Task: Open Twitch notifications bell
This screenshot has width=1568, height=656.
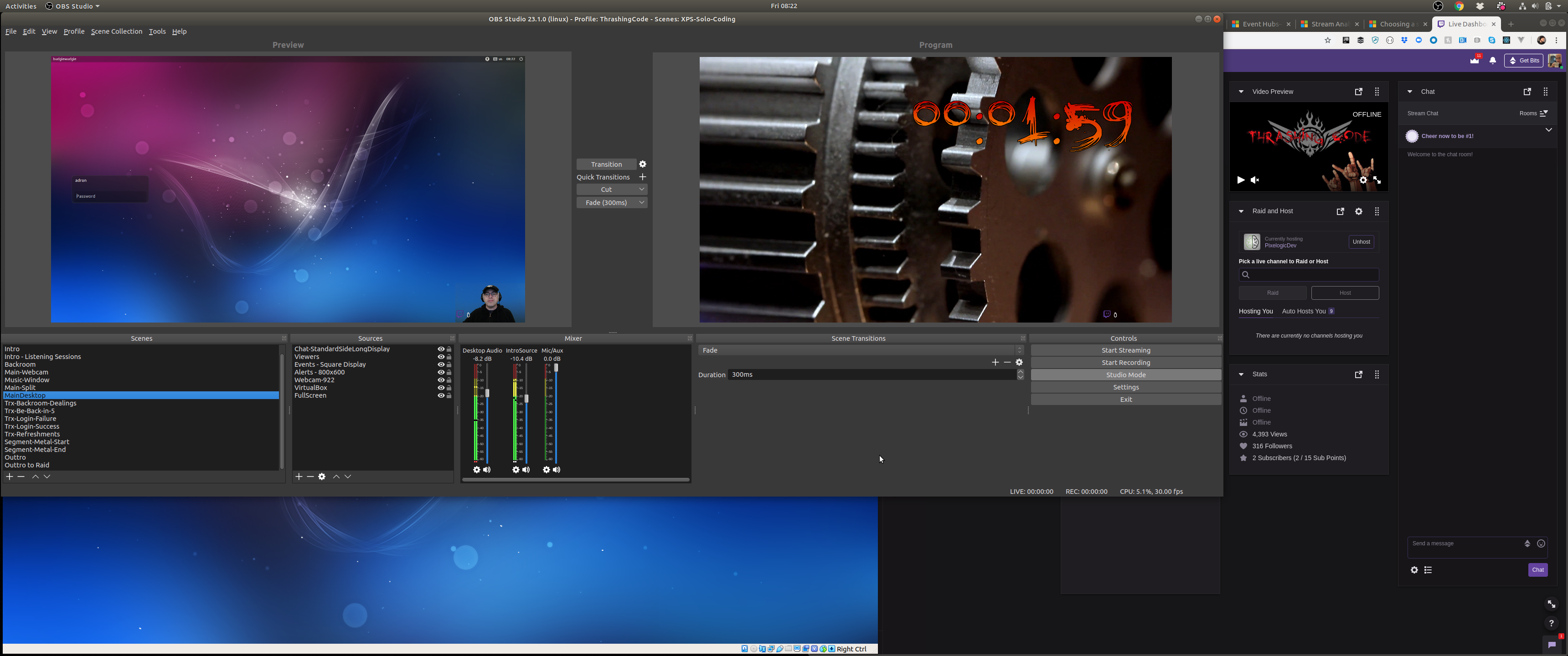Action: tap(1492, 60)
